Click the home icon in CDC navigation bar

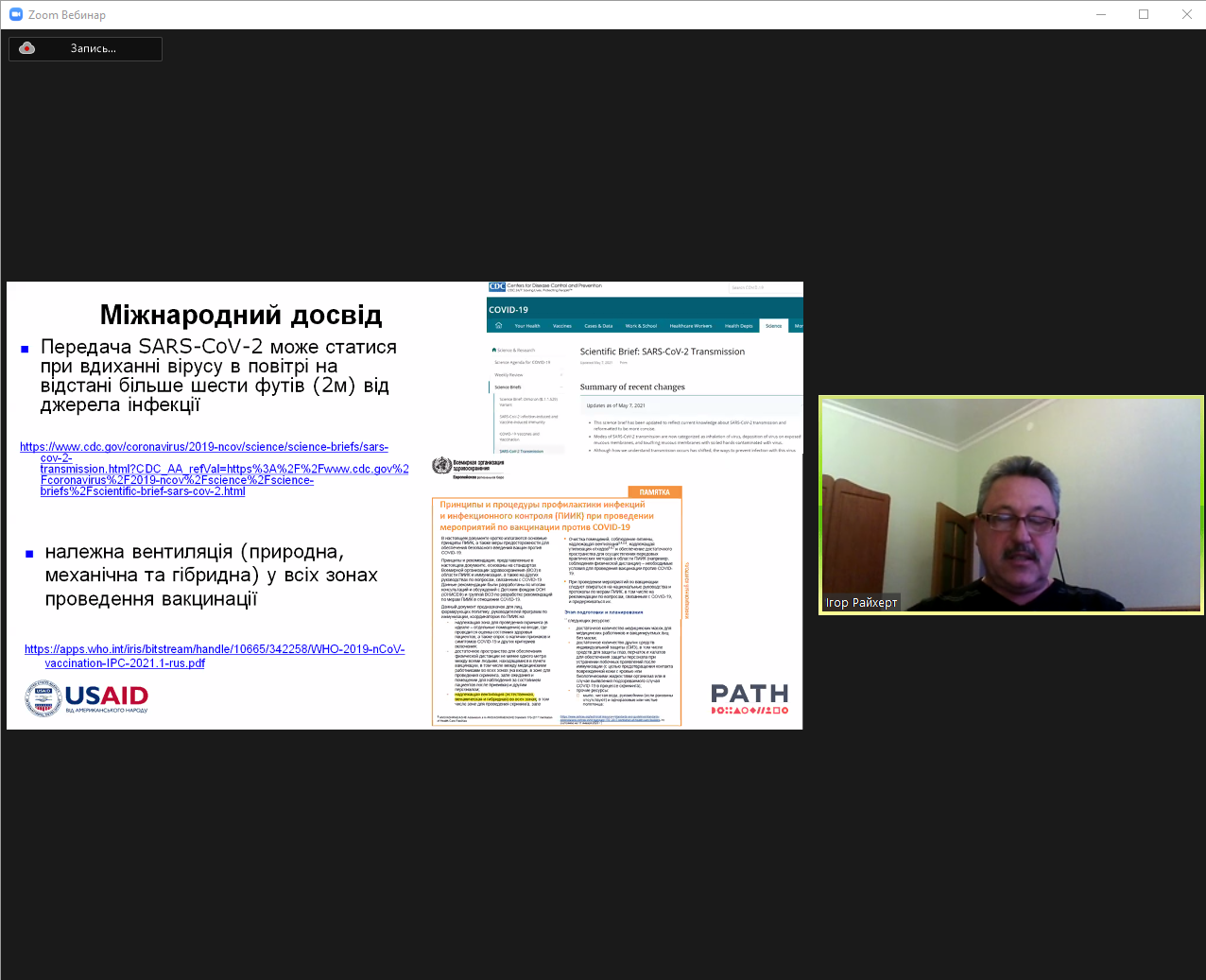498,325
